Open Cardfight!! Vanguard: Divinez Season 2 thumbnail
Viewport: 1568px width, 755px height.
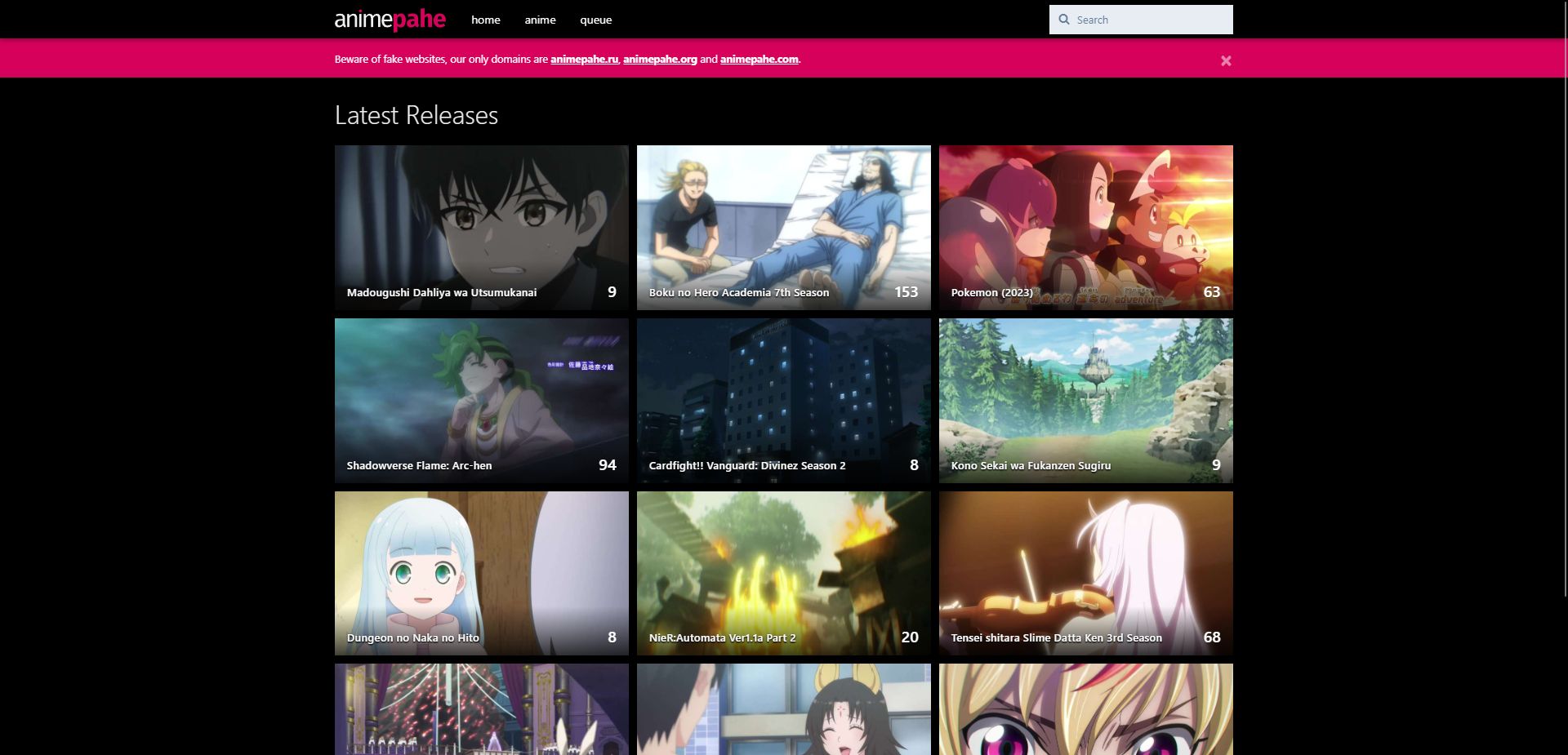[784, 401]
